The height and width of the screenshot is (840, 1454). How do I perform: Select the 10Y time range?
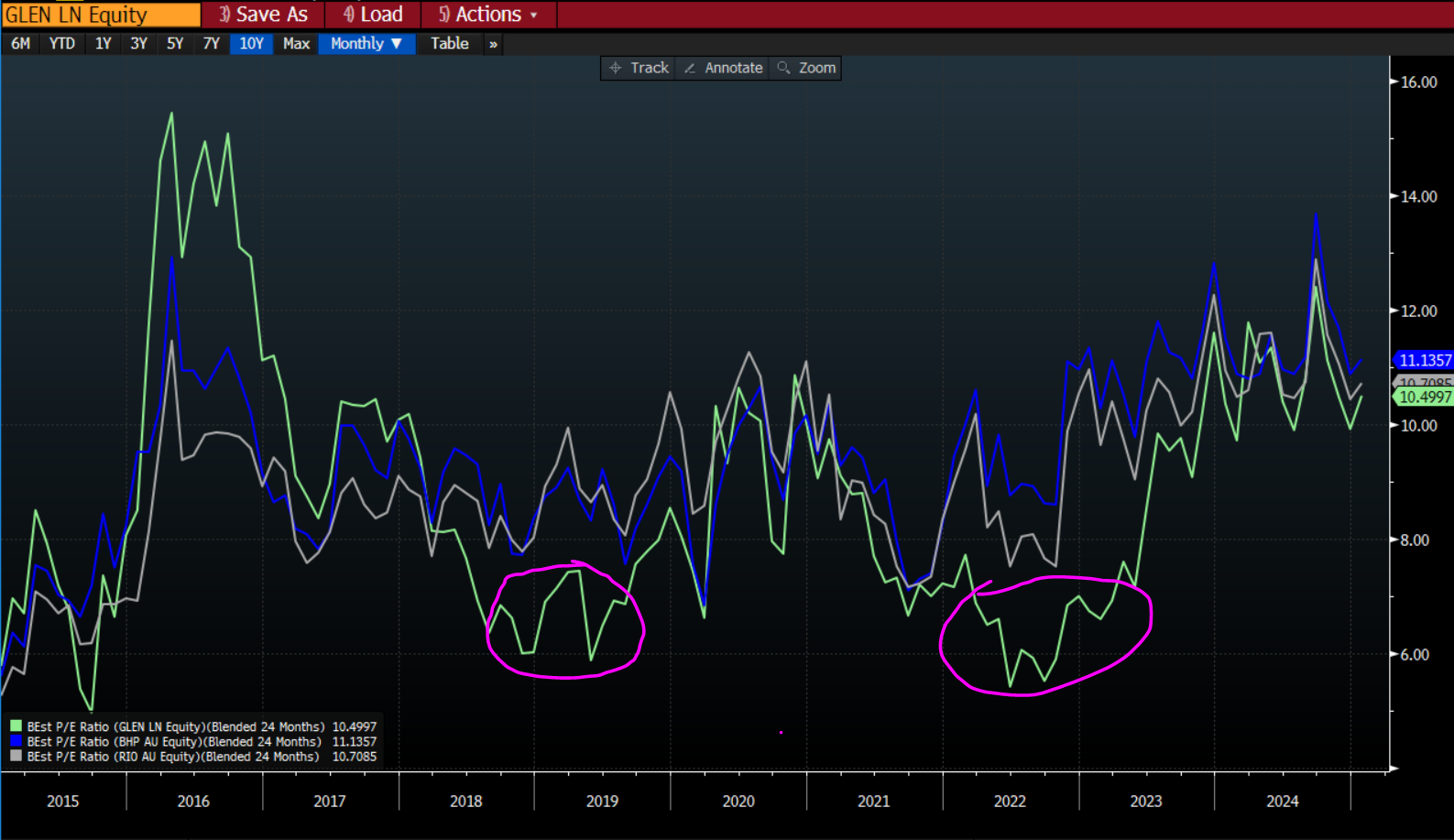pos(251,44)
